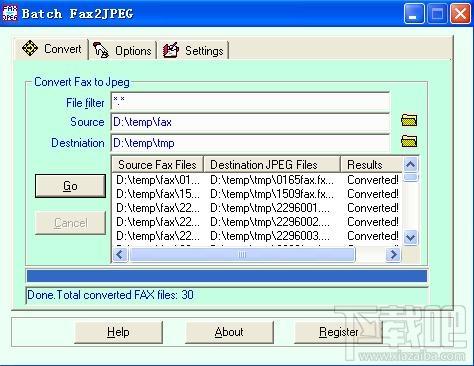Click list scroll up arrow
The width and height of the screenshot is (474, 366).
click(411, 164)
